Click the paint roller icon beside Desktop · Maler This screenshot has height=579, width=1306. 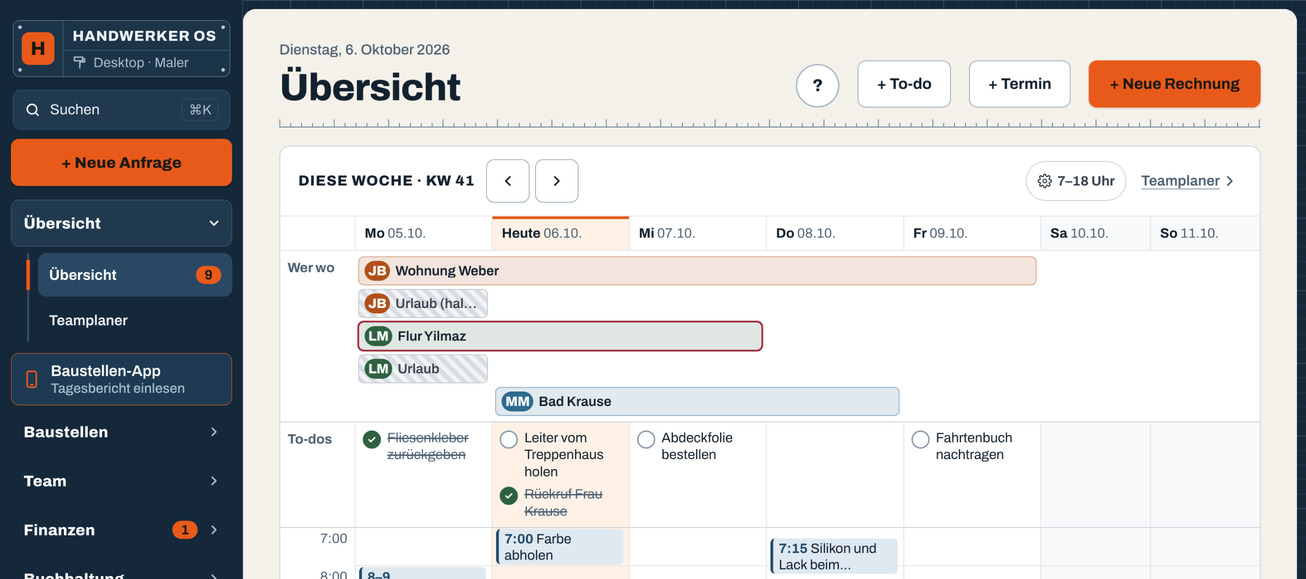pyautogui.click(x=80, y=63)
